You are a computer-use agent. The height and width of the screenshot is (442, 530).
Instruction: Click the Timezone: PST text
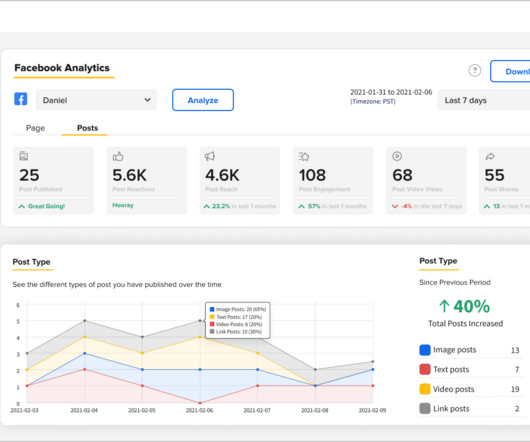373,101
